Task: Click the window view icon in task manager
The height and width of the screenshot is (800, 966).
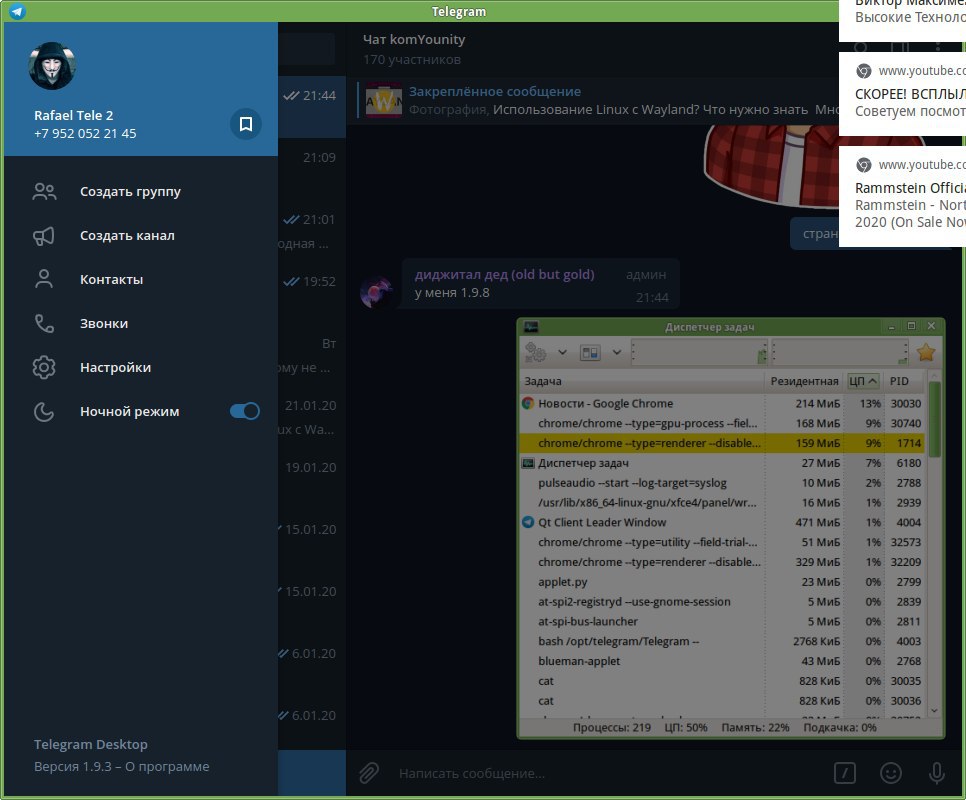Action: click(590, 352)
